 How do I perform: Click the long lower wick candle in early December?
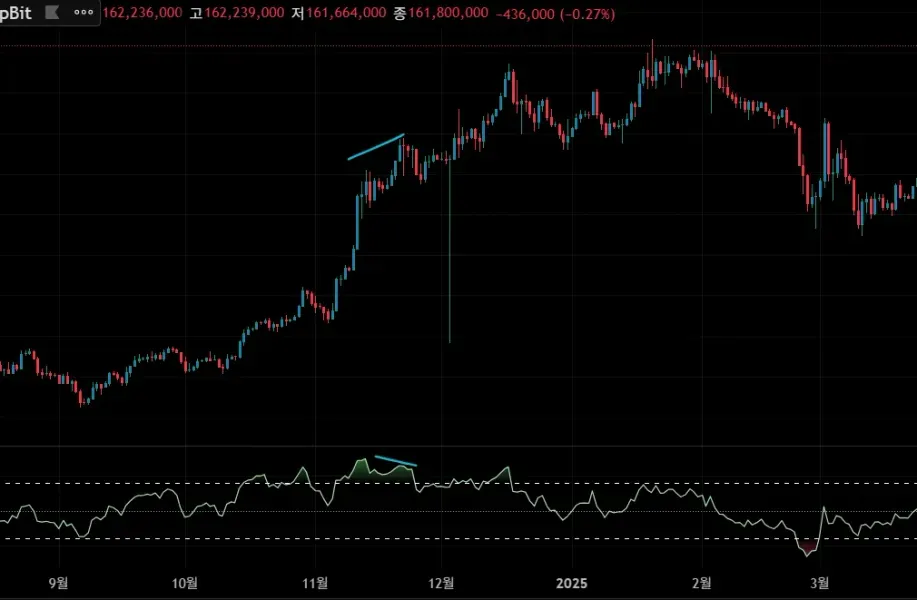450,251
